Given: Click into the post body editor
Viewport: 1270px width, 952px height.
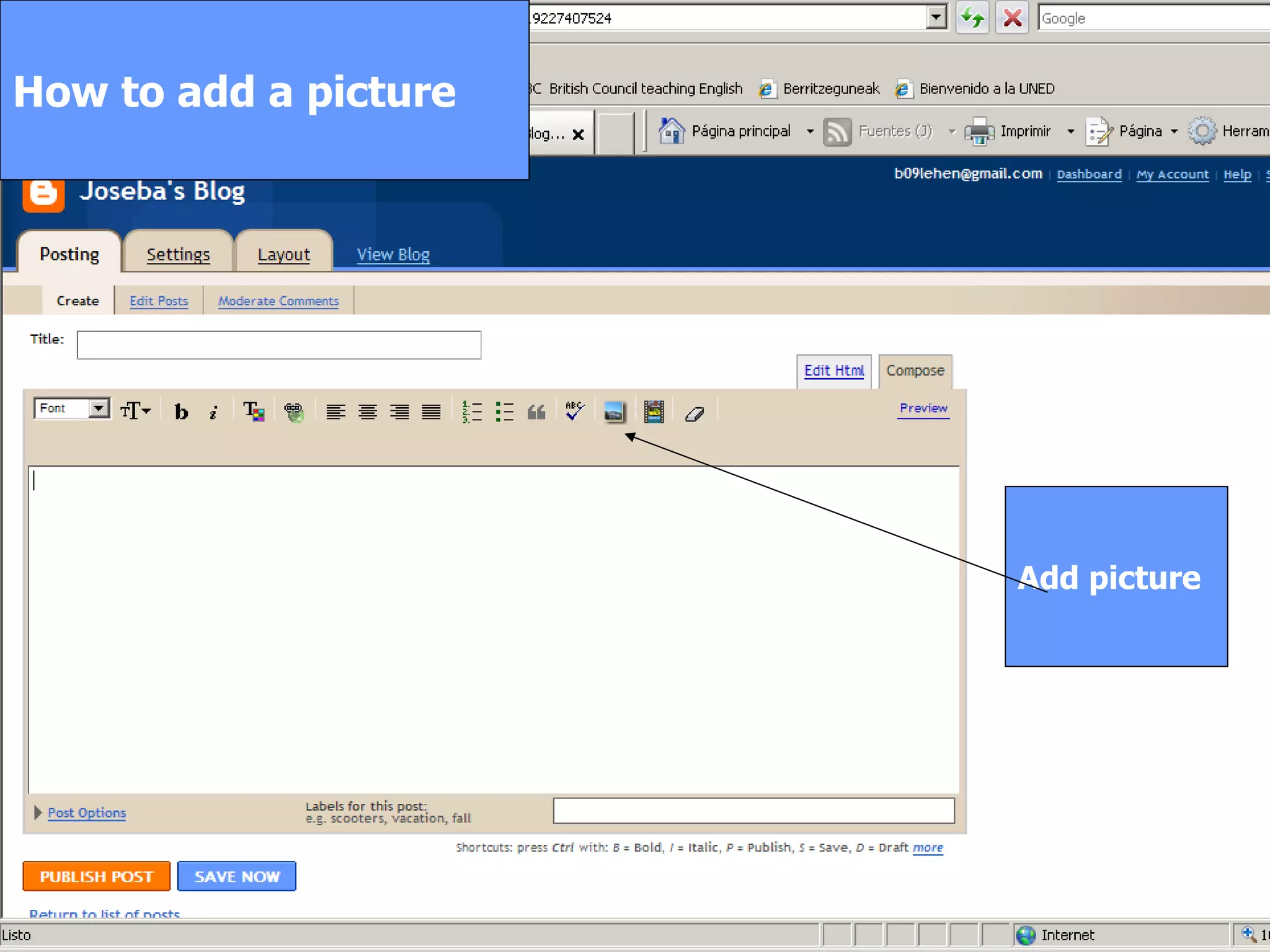Looking at the screenshot, I should coord(494,629).
